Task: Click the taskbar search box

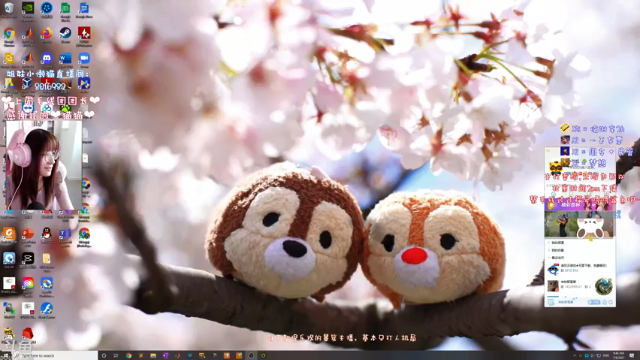Action: coord(56,356)
